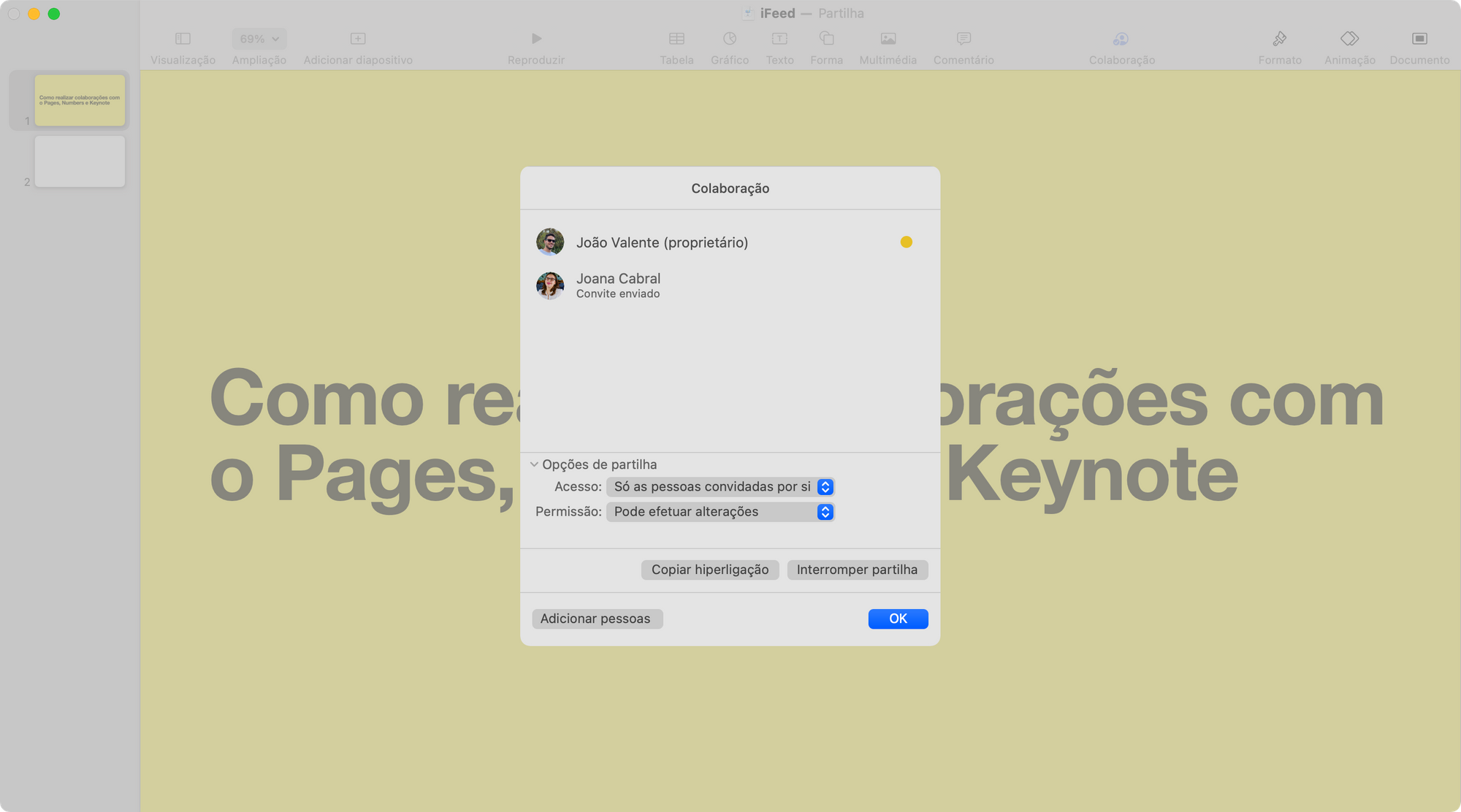Start slideshow with Reproduzir play icon
Image resolution: width=1461 pixels, height=812 pixels.
(x=536, y=39)
